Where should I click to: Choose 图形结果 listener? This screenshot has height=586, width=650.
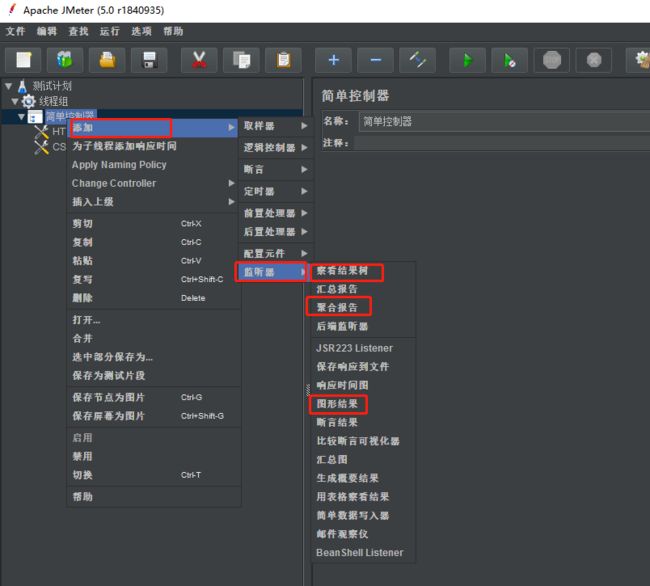point(363,404)
